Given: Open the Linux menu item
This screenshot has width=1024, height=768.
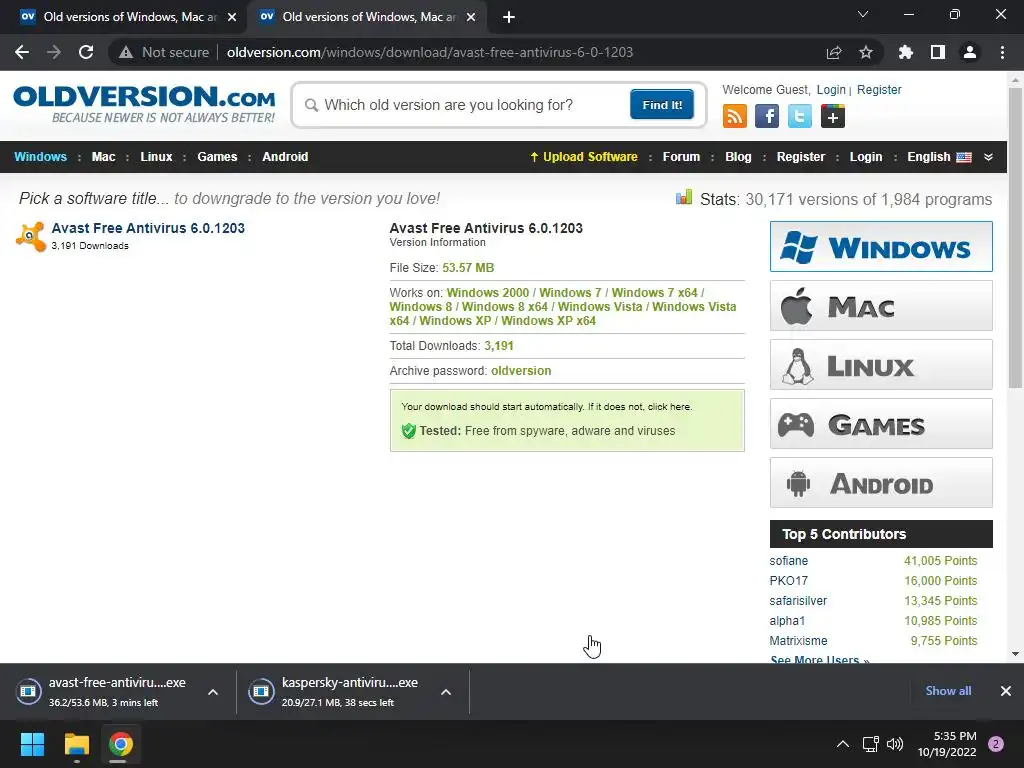Looking at the screenshot, I should (x=156, y=157).
